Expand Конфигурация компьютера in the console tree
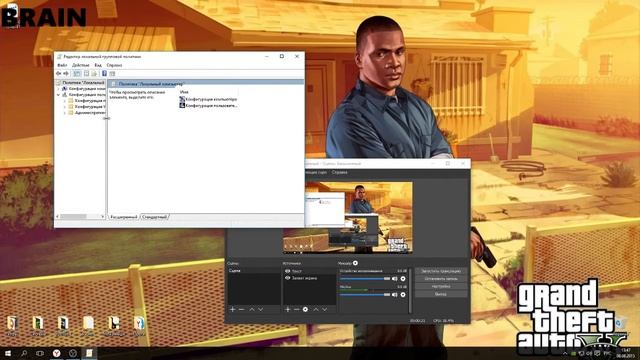Viewport: 640px width, 360px height. coord(58,89)
